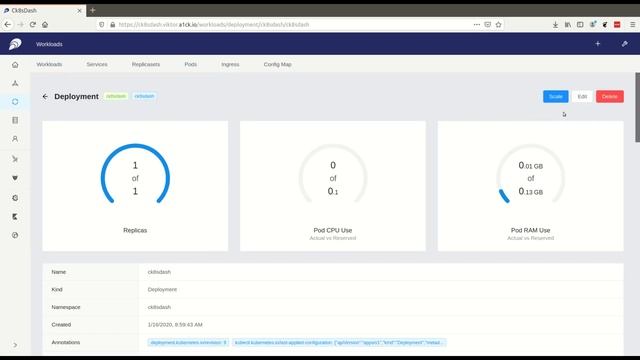Open Firefox downloads icon
This screenshot has height=360, width=640.
(x=555, y=24)
